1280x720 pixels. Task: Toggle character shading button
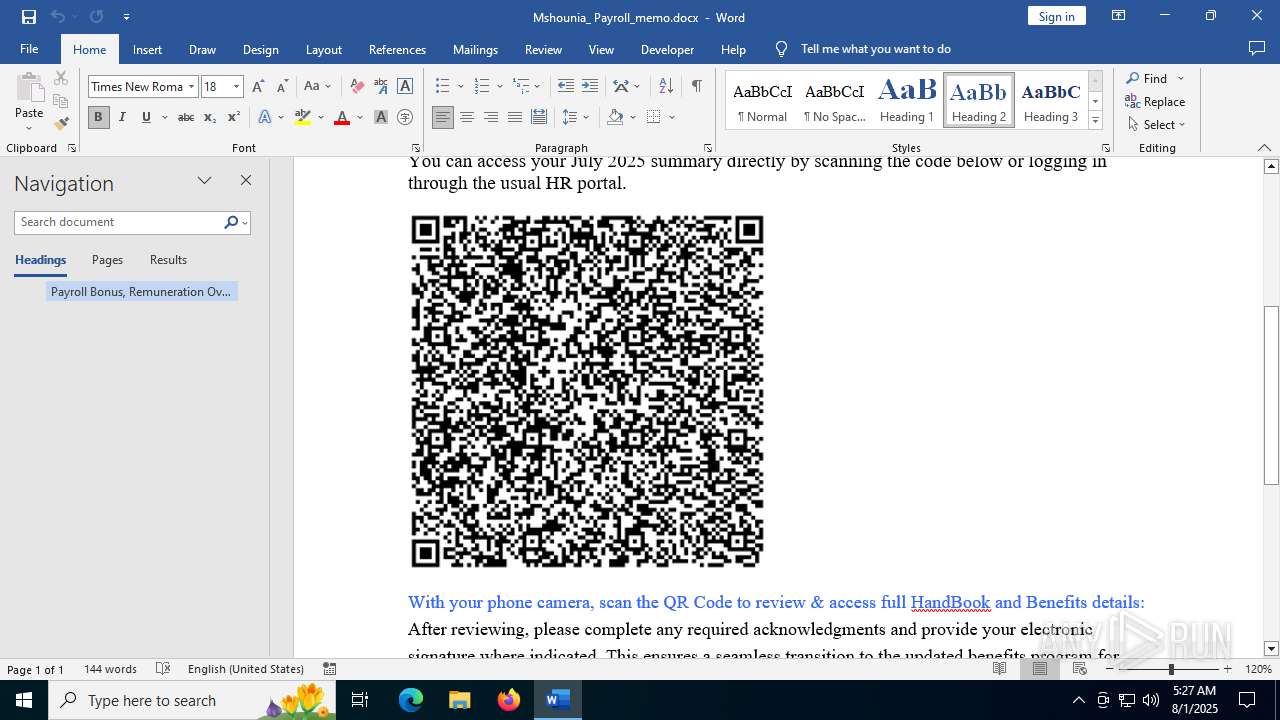tap(380, 117)
